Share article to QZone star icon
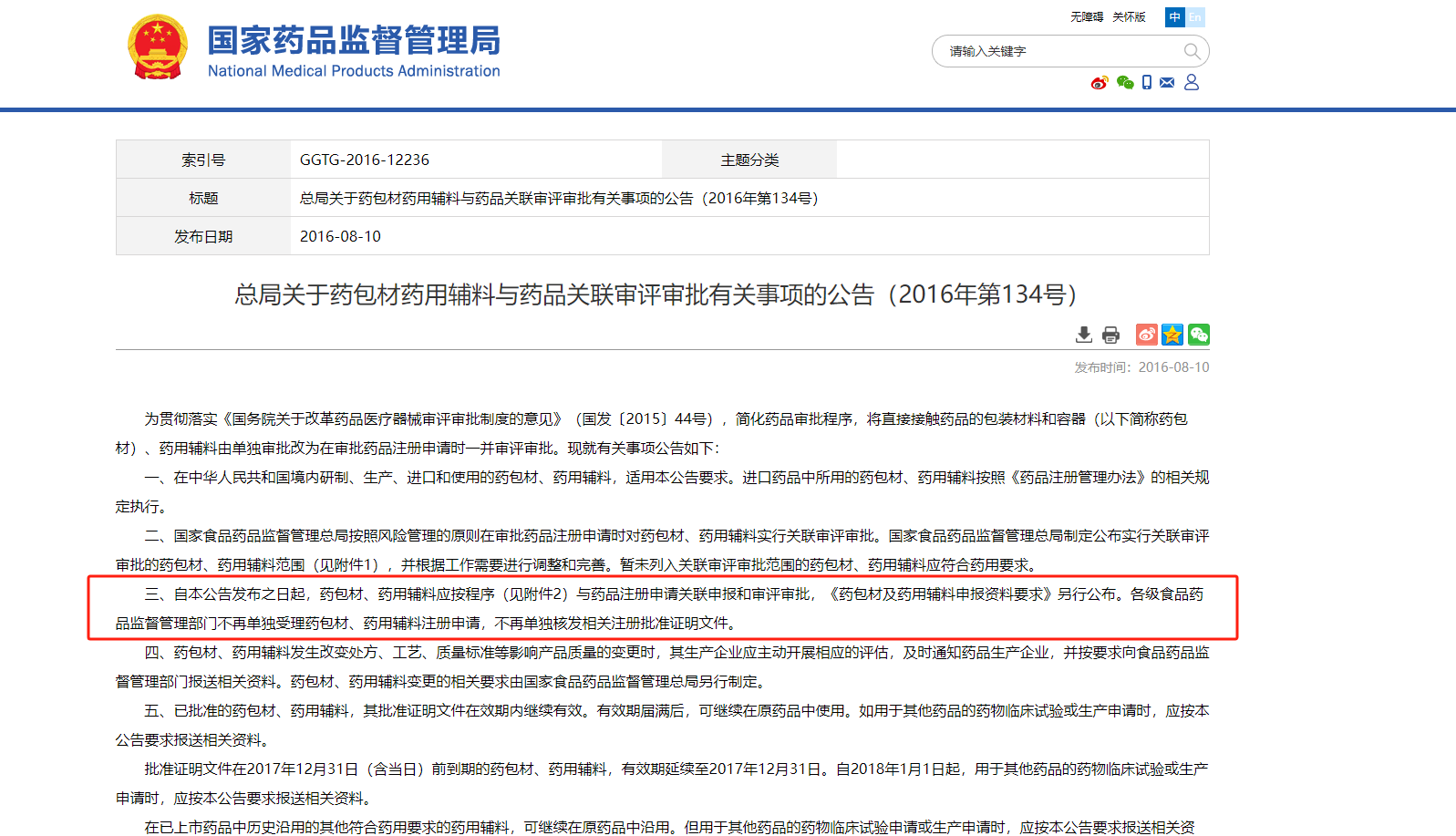The image size is (1456, 836). pyautogui.click(x=1172, y=335)
